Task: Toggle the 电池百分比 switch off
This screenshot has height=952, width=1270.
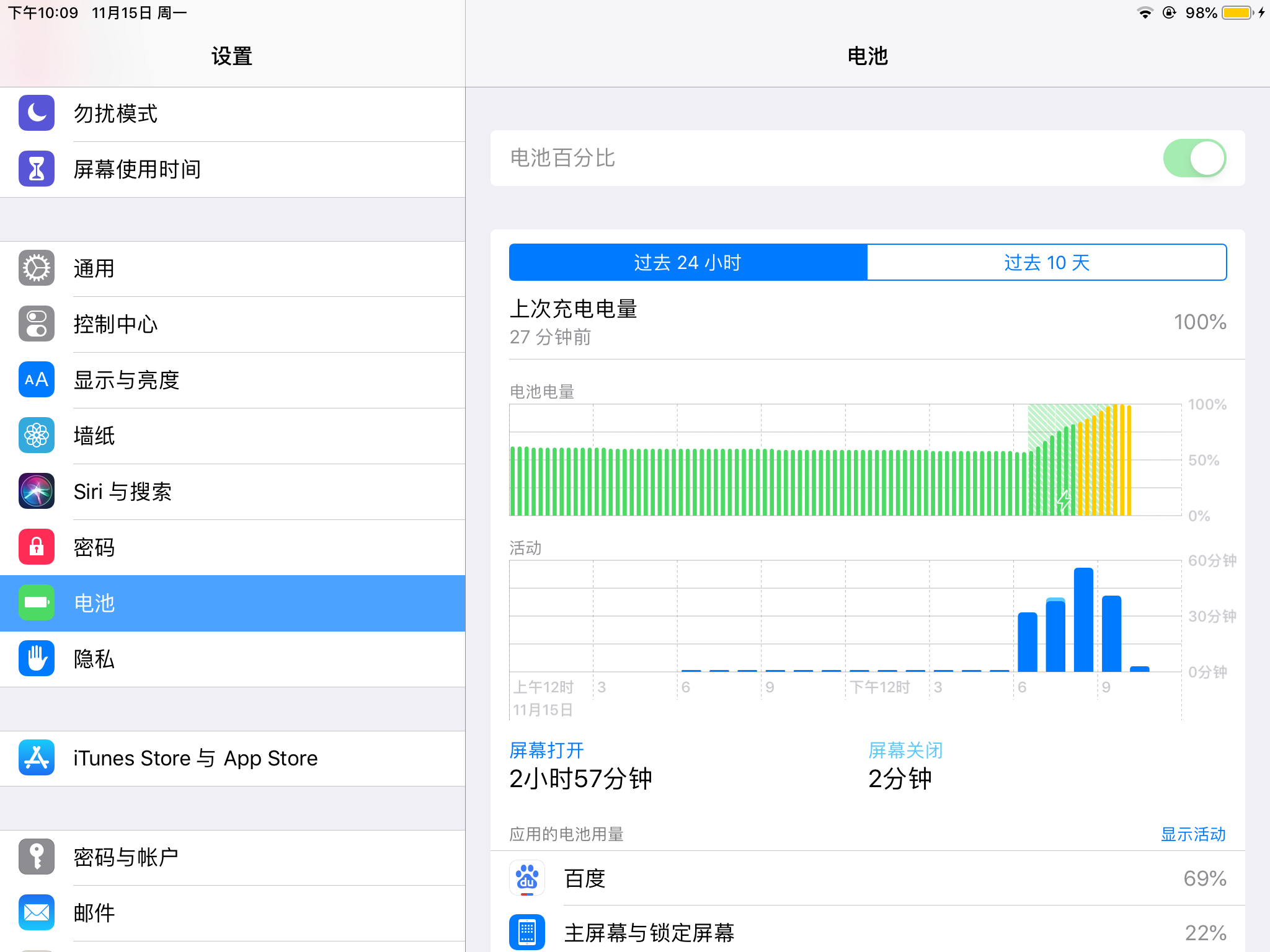Action: pyautogui.click(x=1194, y=158)
